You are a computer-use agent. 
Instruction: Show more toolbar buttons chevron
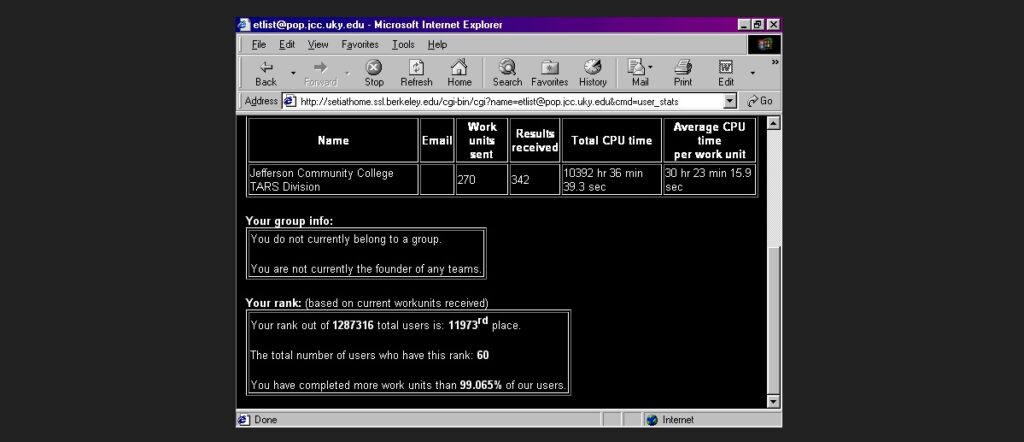click(x=775, y=62)
